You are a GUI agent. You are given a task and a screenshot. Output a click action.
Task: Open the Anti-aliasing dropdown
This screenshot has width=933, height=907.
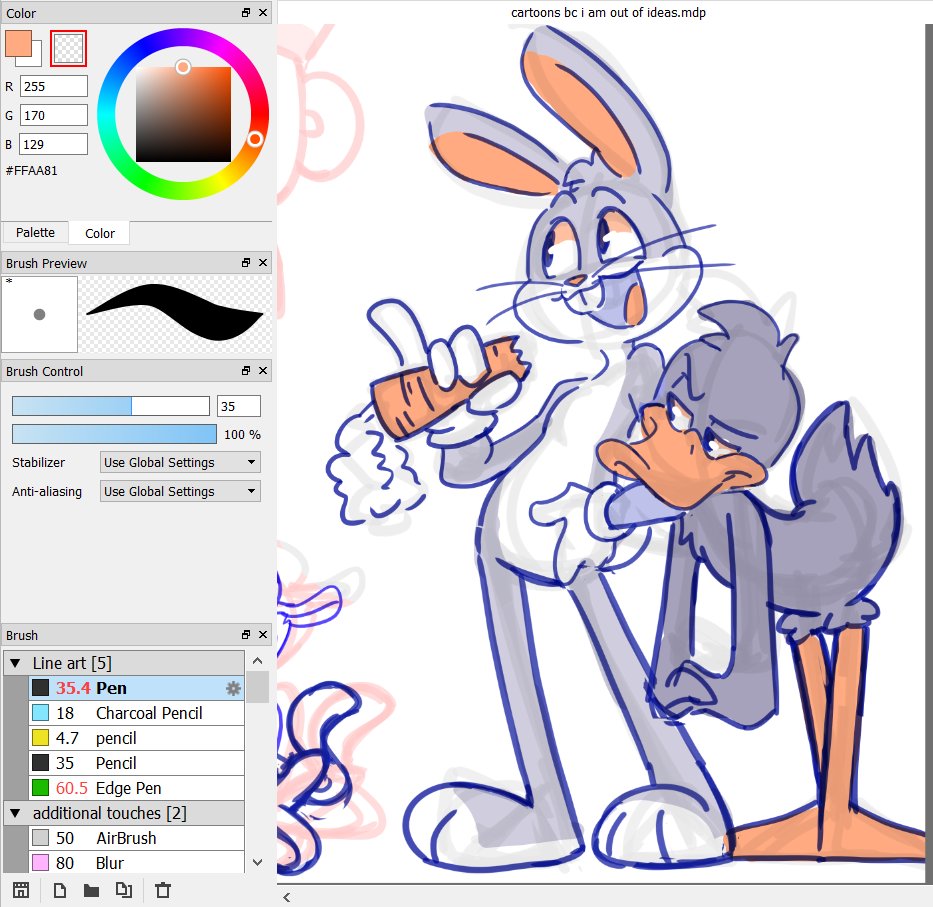(180, 492)
